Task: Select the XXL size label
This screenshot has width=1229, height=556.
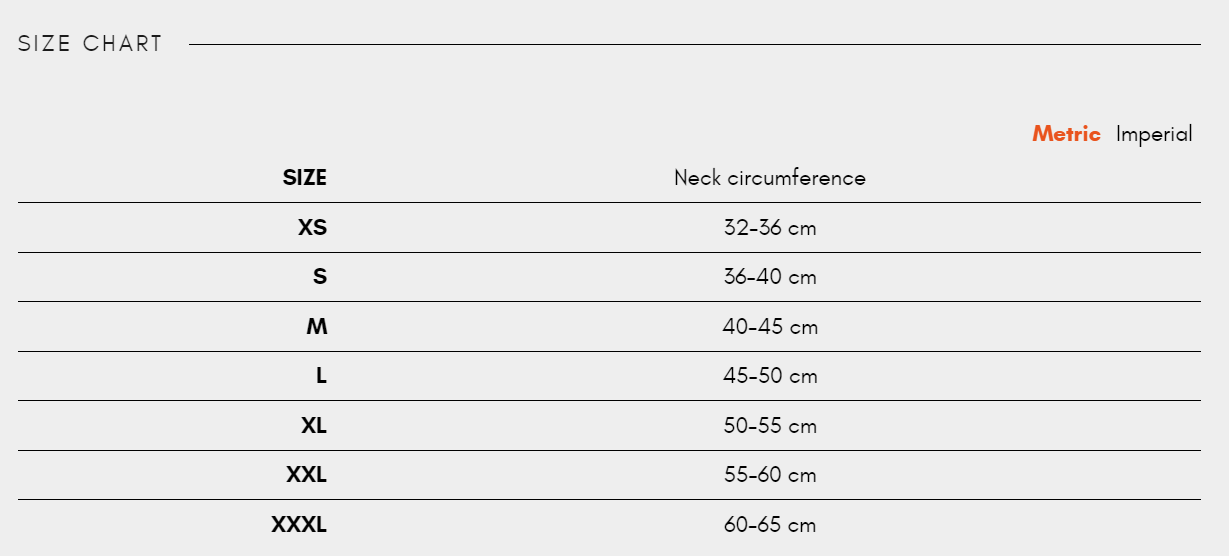Action: [x=306, y=475]
